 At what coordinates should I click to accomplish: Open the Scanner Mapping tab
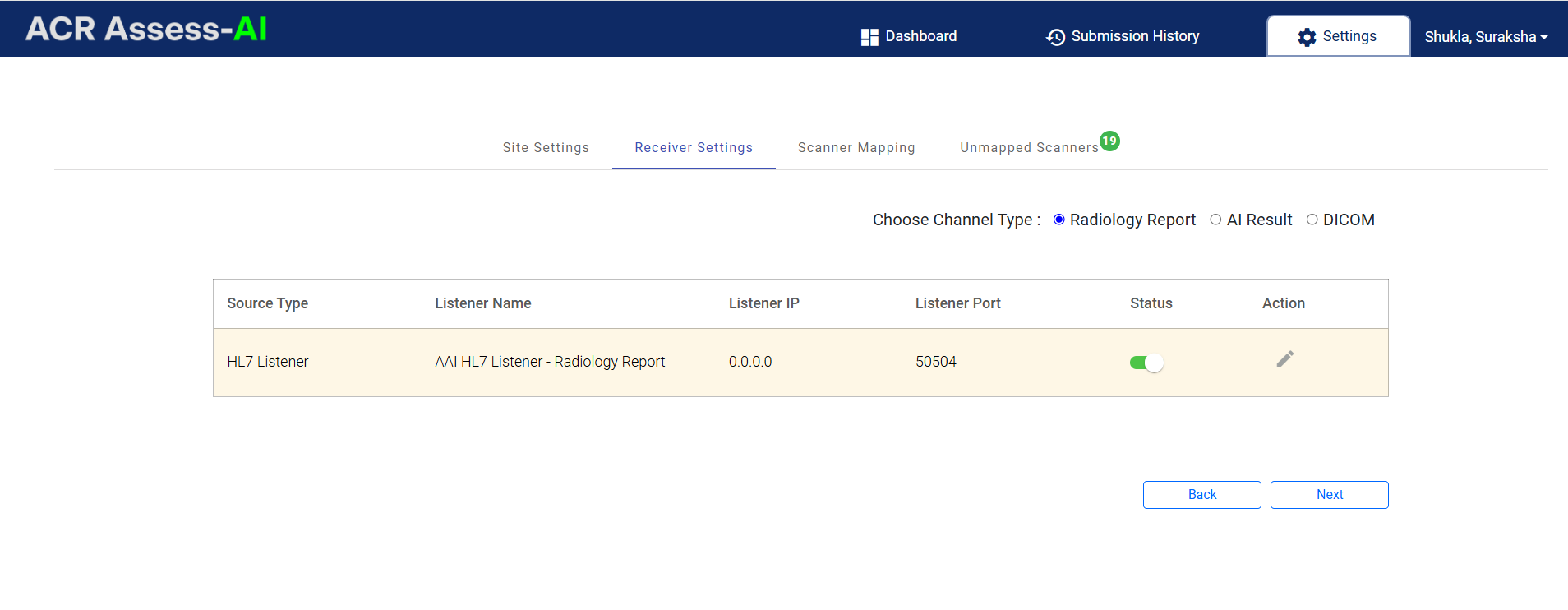(856, 147)
